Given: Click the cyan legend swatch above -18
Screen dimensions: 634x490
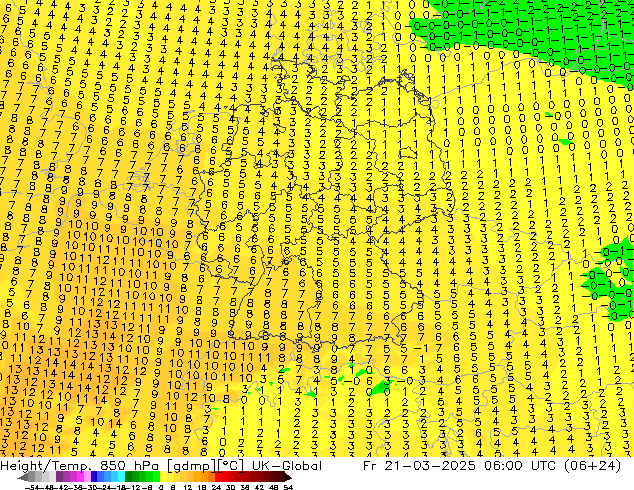Looking at the screenshot, I should tap(122, 476).
